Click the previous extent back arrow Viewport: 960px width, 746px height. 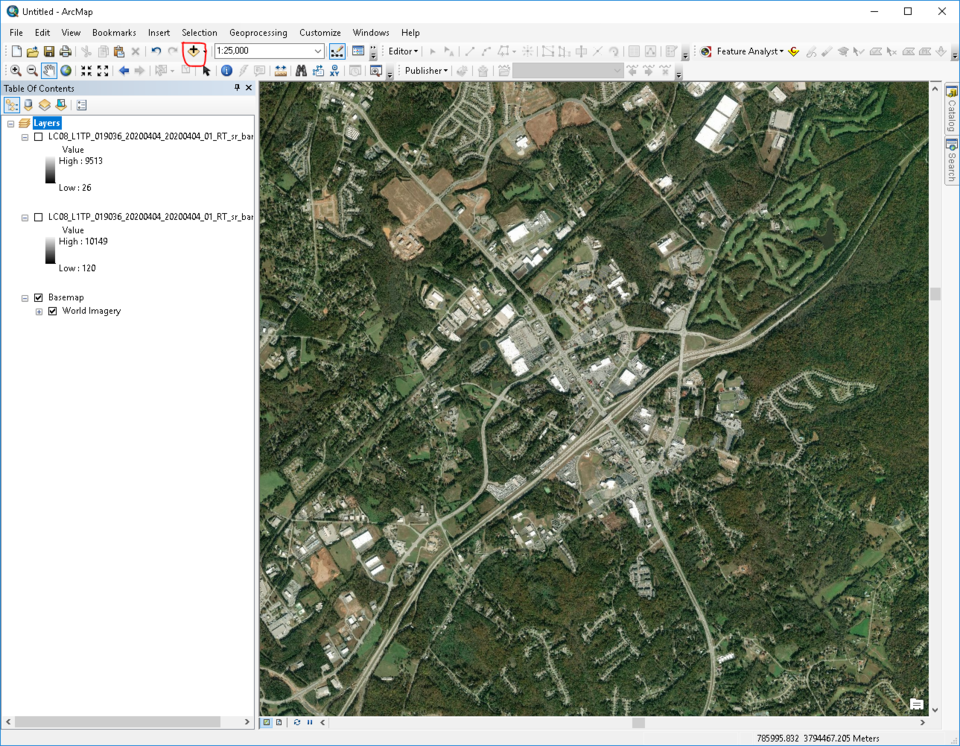point(123,70)
